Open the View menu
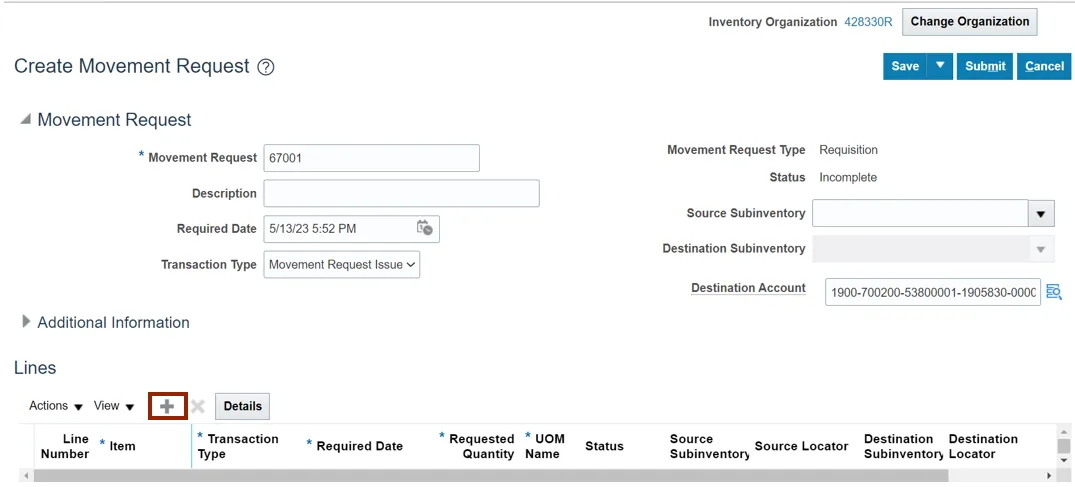 click(113, 406)
